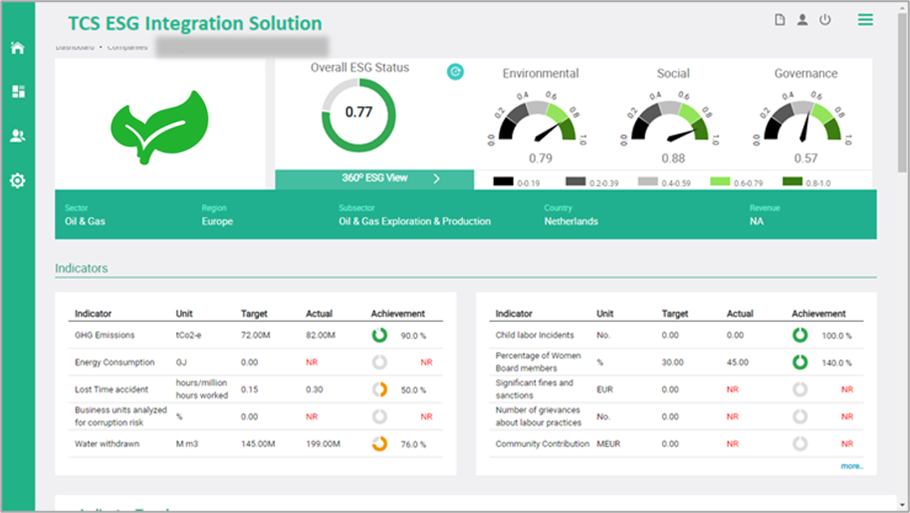Viewport: 910px width, 513px height.
Task: Click the '199.00M' actual value
Action: pos(323,444)
